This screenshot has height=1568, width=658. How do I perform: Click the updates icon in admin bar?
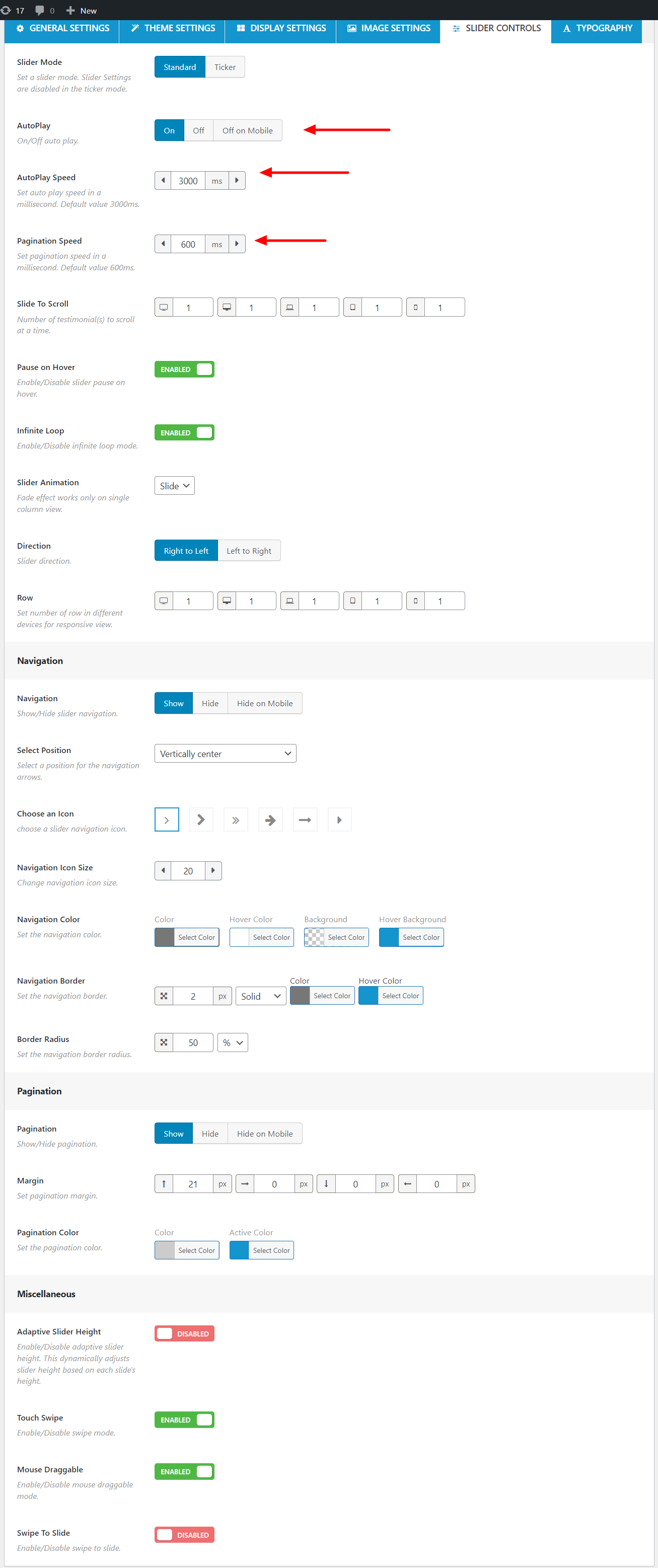coord(6,11)
